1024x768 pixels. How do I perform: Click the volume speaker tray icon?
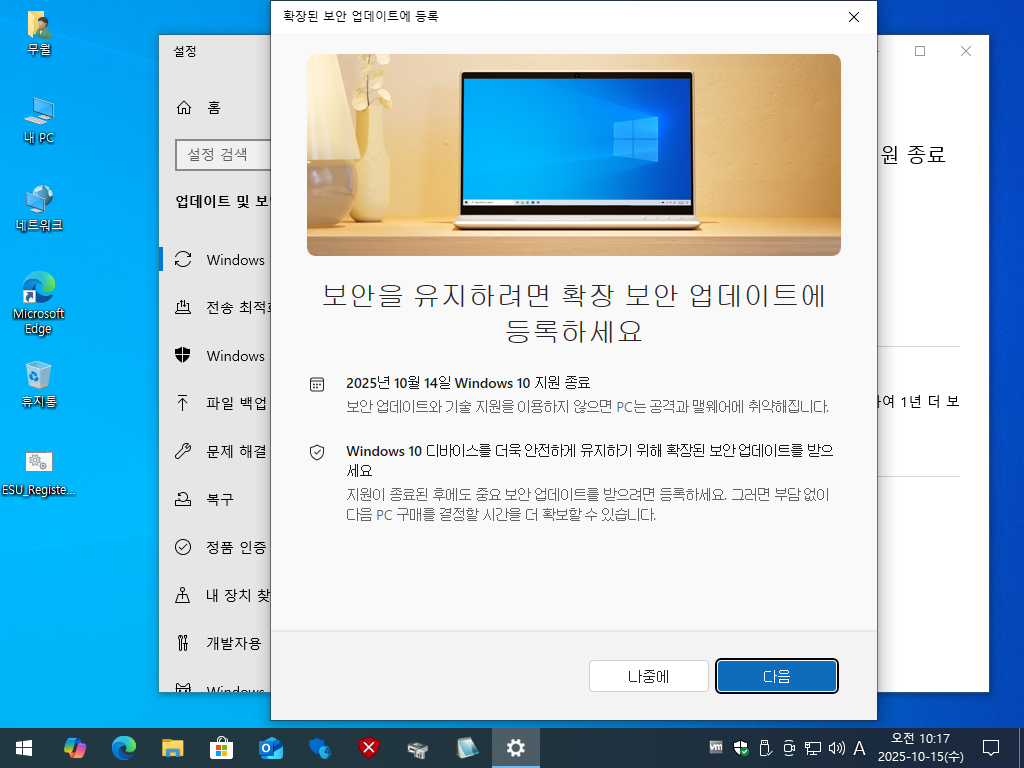[x=836, y=748]
